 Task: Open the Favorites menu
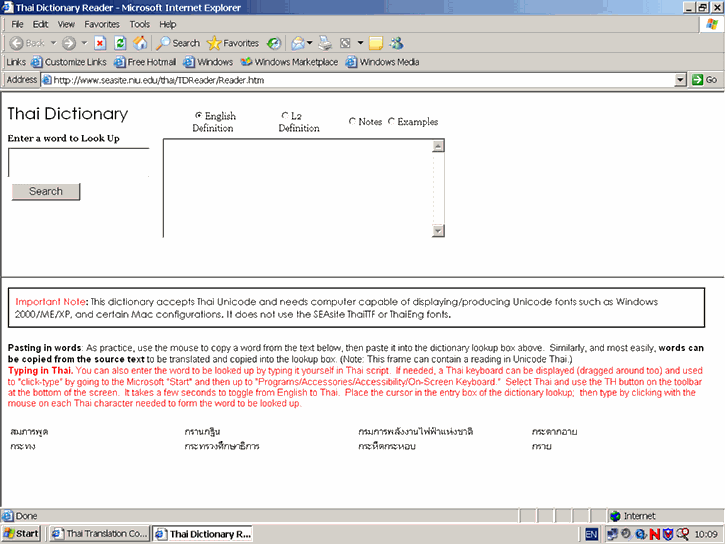[102, 24]
